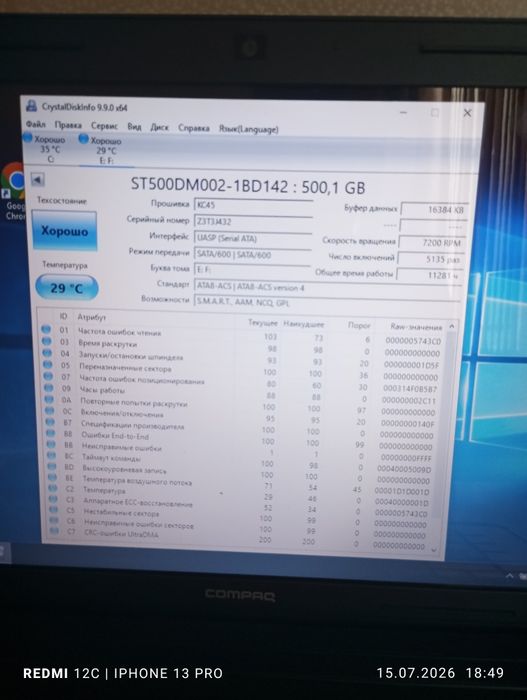Click the Интерфейс field UASP (Serial ATA)
The height and width of the screenshot is (700, 527).
pos(253,239)
